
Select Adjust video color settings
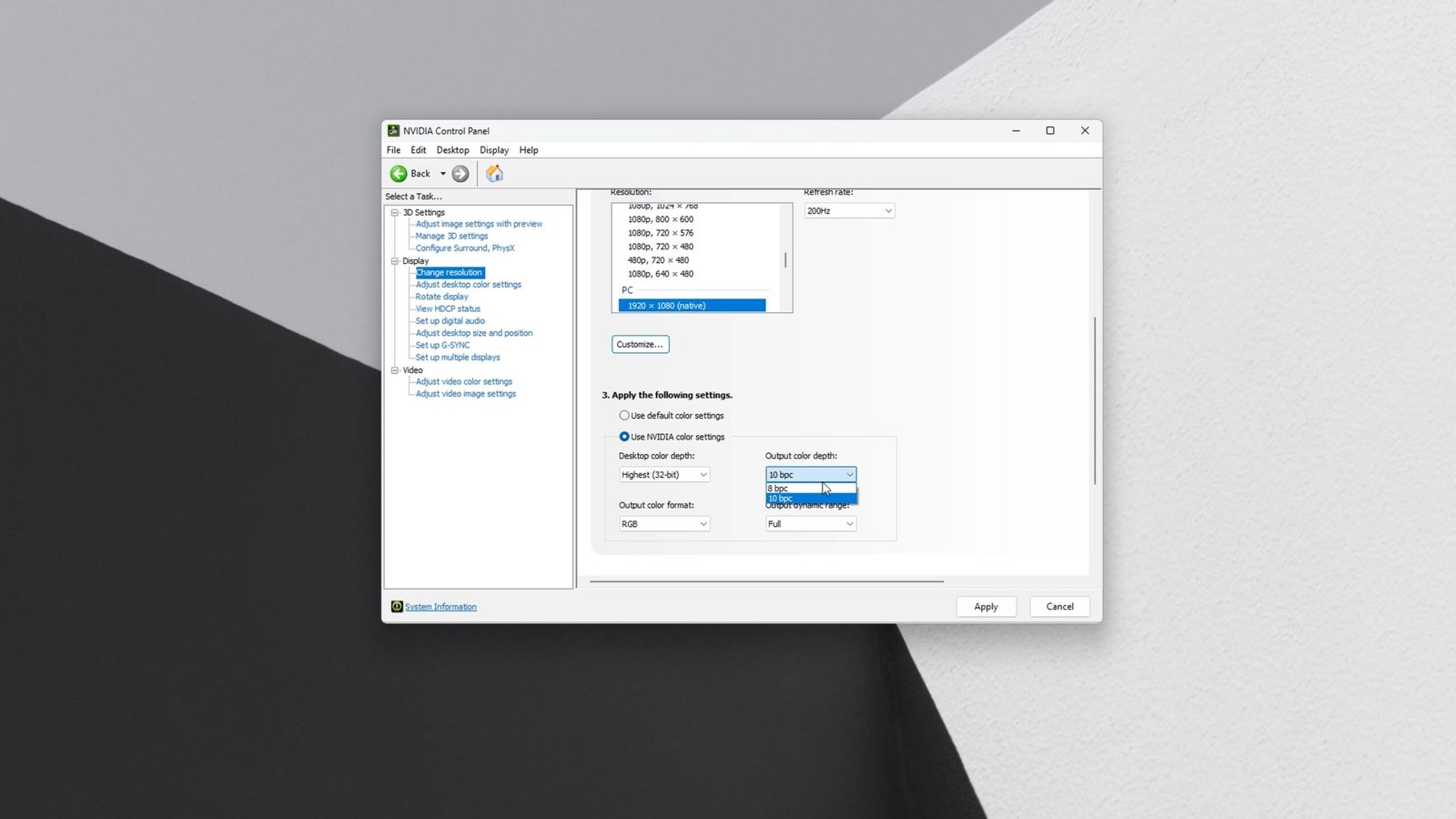click(x=464, y=382)
